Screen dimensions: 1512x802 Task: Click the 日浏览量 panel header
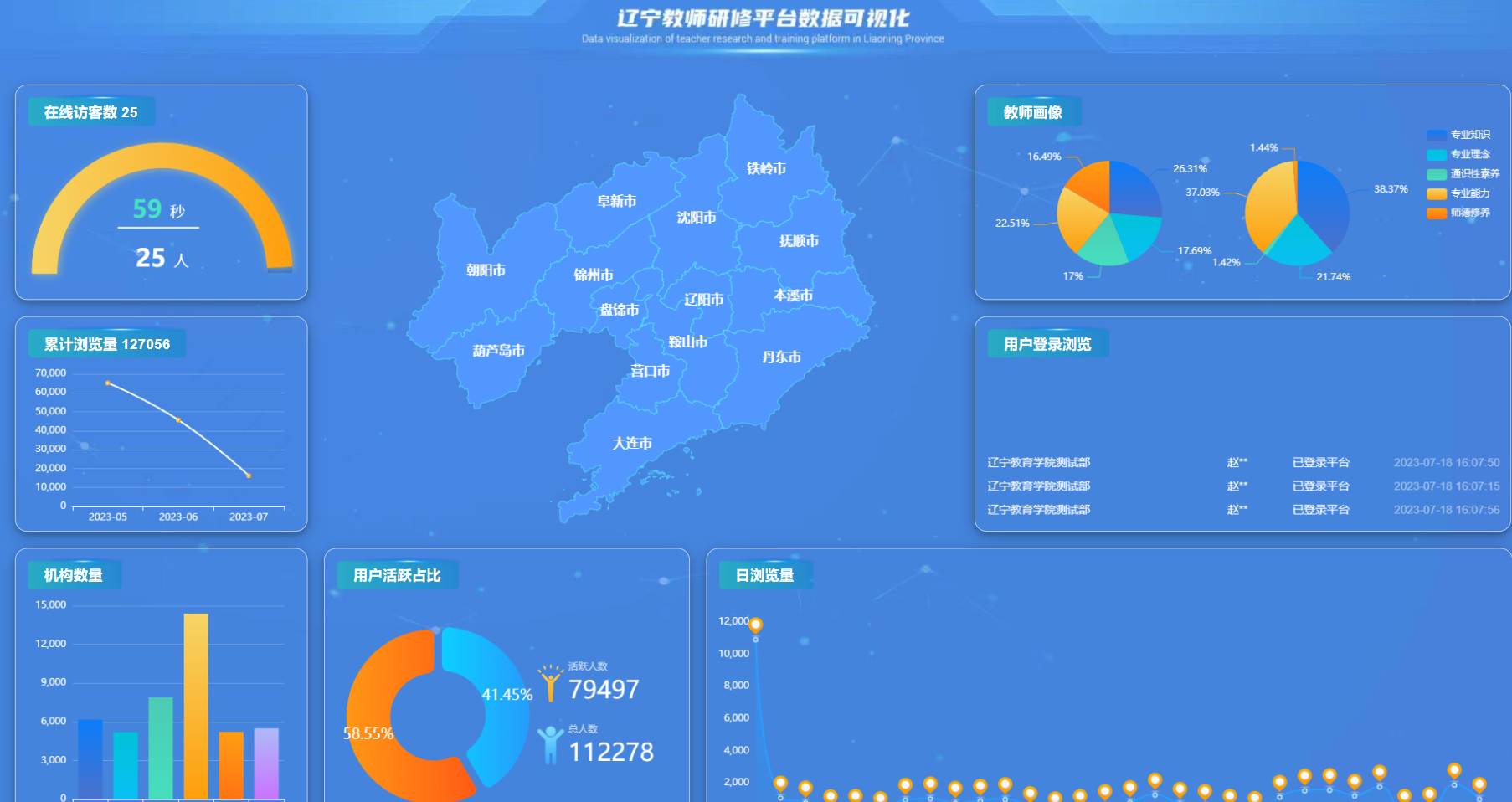click(764, 575)
